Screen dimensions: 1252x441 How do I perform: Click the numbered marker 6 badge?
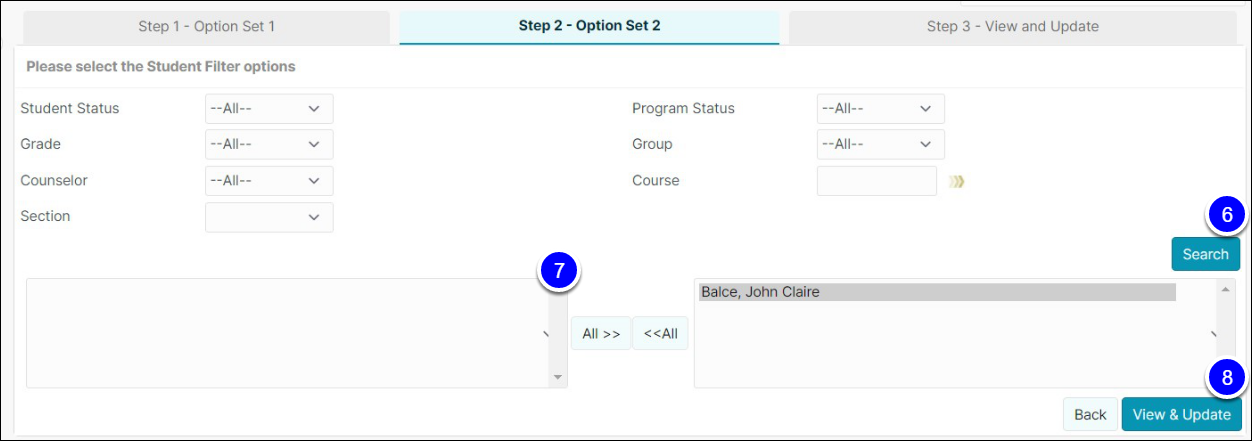[1227, 215]
